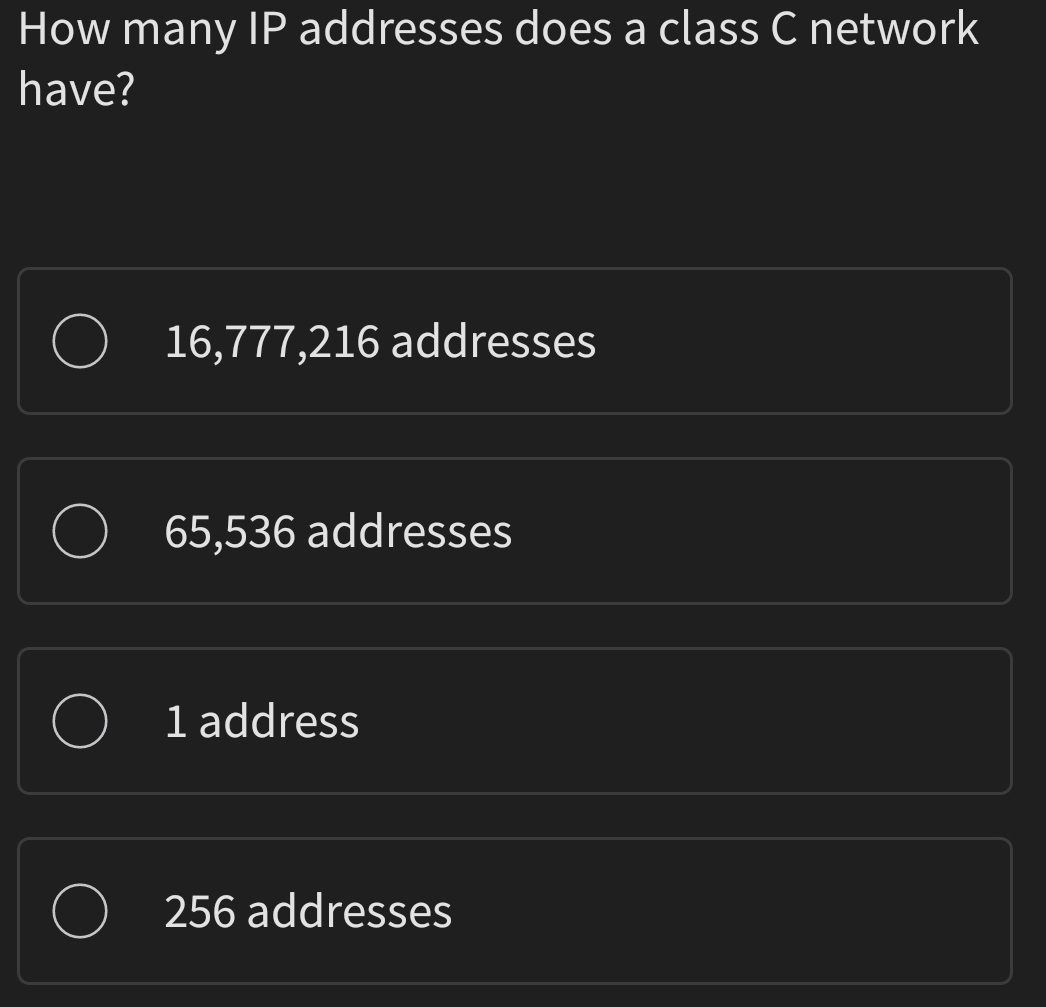Screen dimensions: 1046x1007
Task: Click the circle next to "16,777,216 addresses"
Action: click(80, 340)
